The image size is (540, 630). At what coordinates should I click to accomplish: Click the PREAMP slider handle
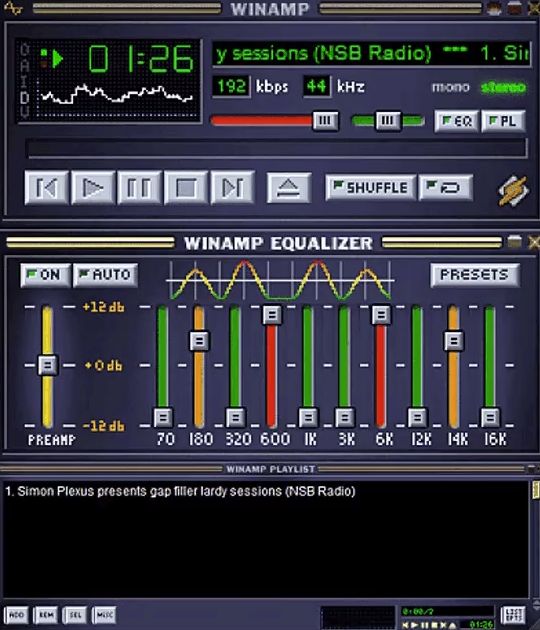[48, 365]
